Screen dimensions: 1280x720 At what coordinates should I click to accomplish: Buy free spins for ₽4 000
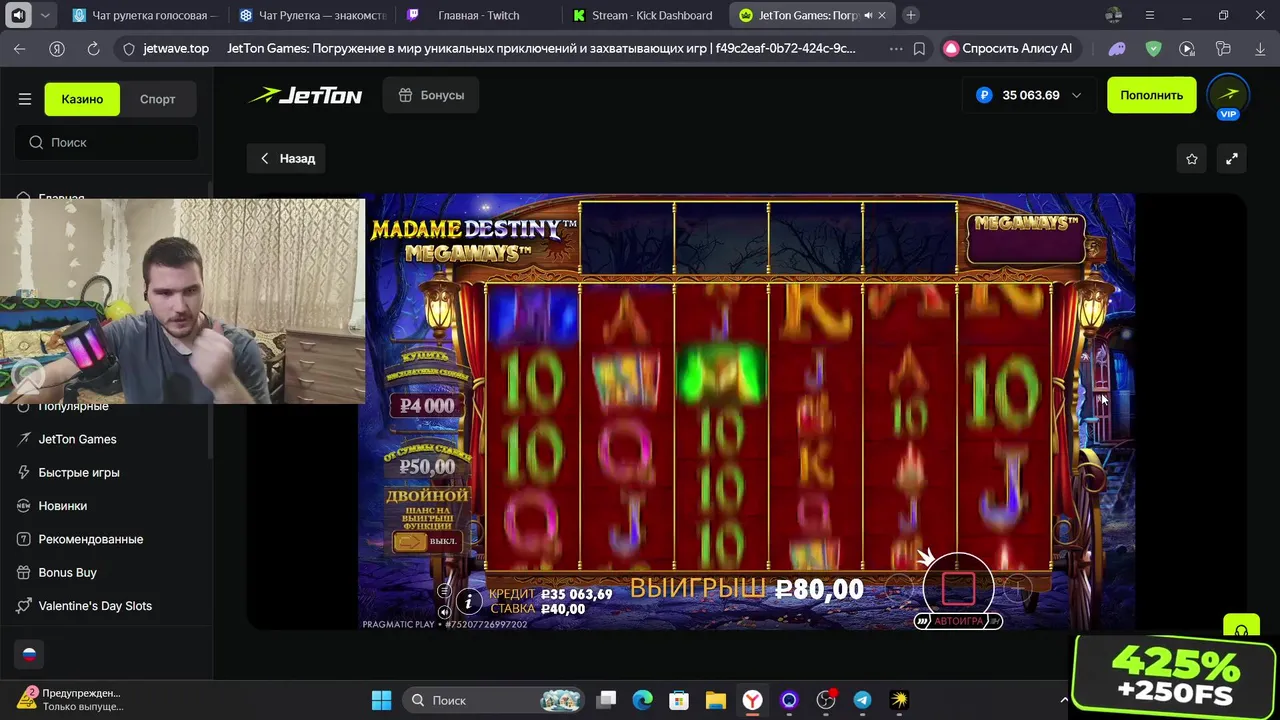[x=427, y=406]
